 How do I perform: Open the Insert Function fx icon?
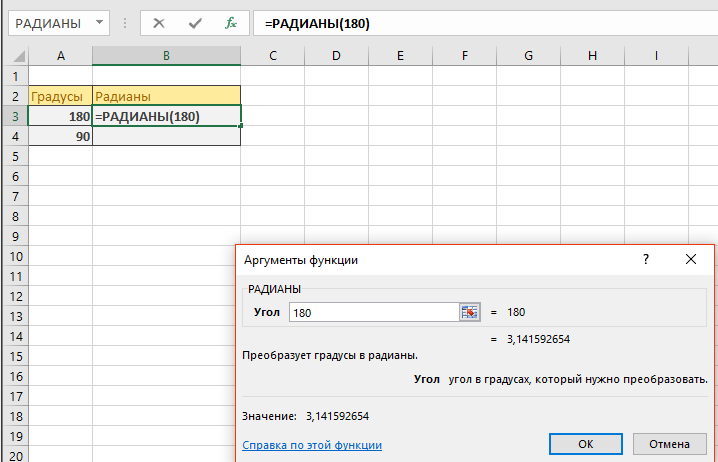pos(231,23)
